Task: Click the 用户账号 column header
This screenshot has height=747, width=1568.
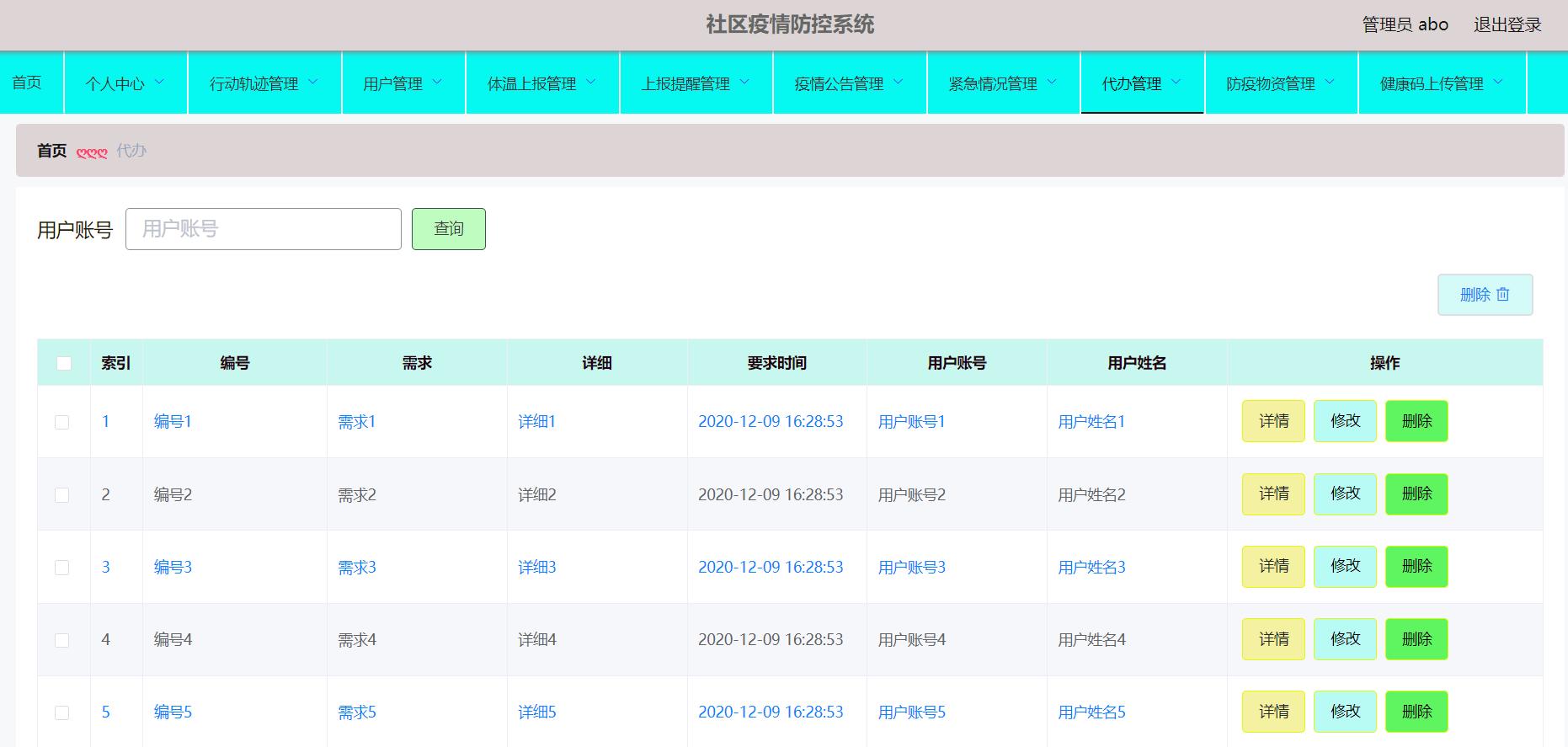Action: 957,363
